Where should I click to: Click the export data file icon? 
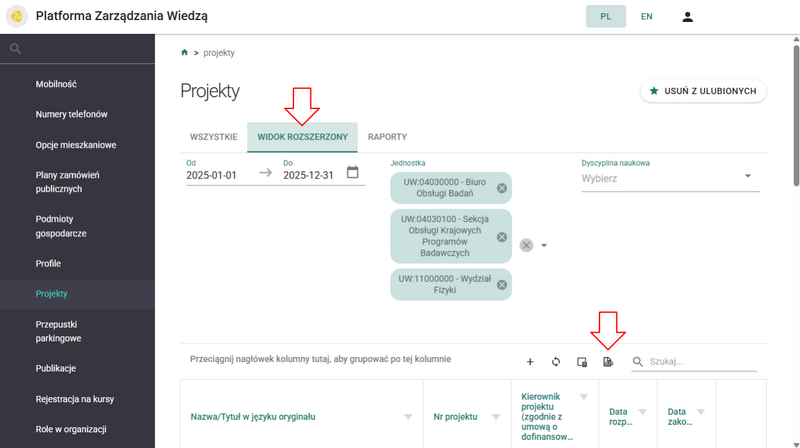click(x=607, y=361)
